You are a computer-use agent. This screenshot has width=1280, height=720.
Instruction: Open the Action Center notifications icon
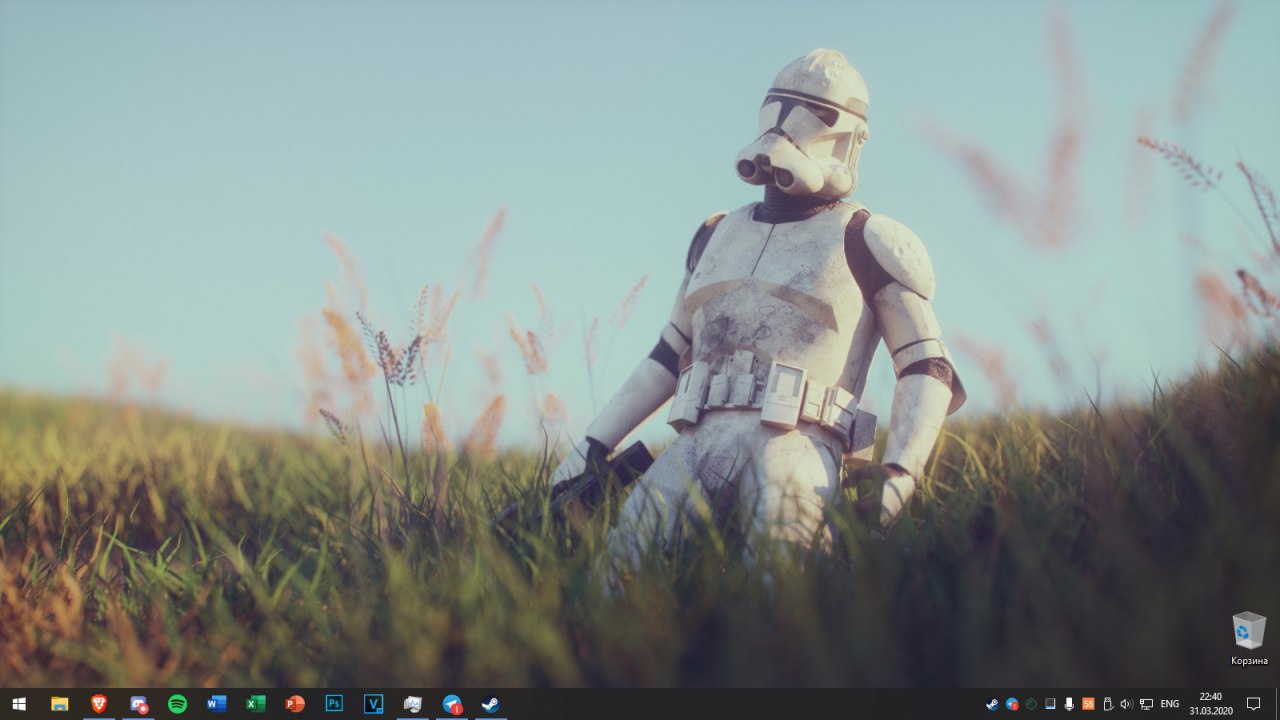tap(1253, 704)
